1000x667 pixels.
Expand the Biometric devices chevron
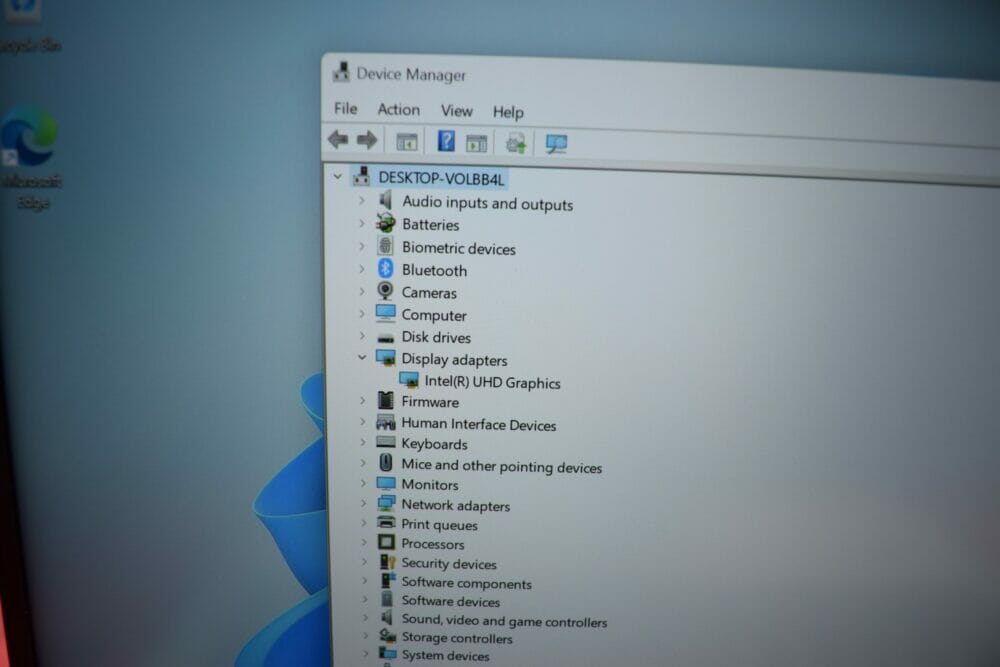pyautogui.click(x=362, y=246)
